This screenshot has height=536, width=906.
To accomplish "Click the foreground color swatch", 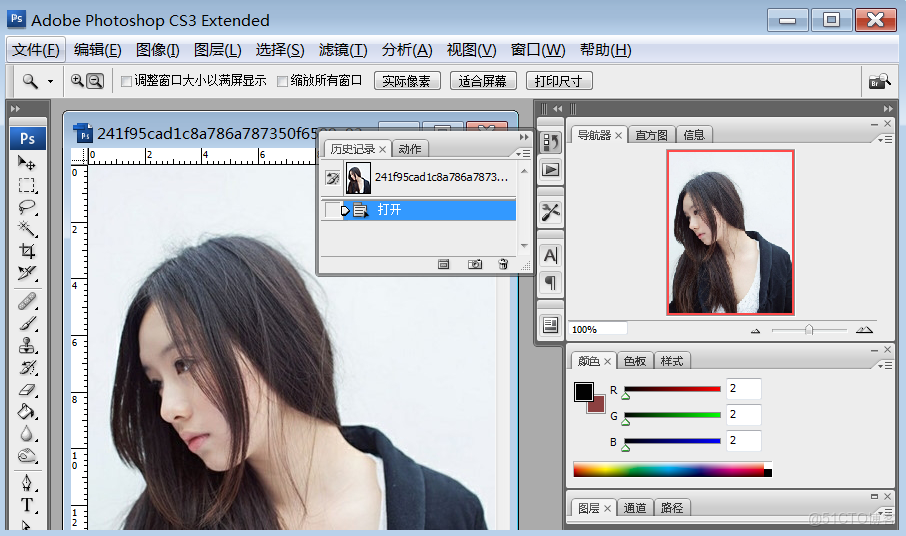I will (x=584, y=392).
